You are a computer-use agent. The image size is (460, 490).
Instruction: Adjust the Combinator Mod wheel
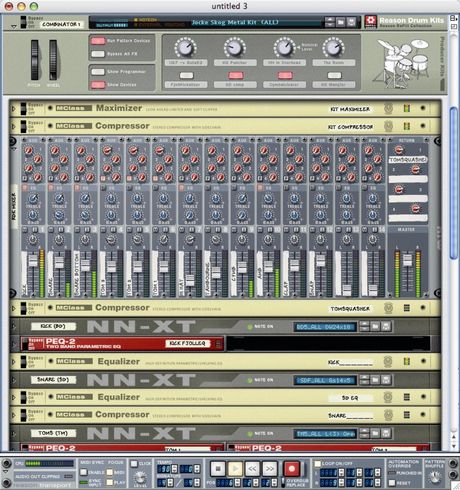[x=53, y=60]
